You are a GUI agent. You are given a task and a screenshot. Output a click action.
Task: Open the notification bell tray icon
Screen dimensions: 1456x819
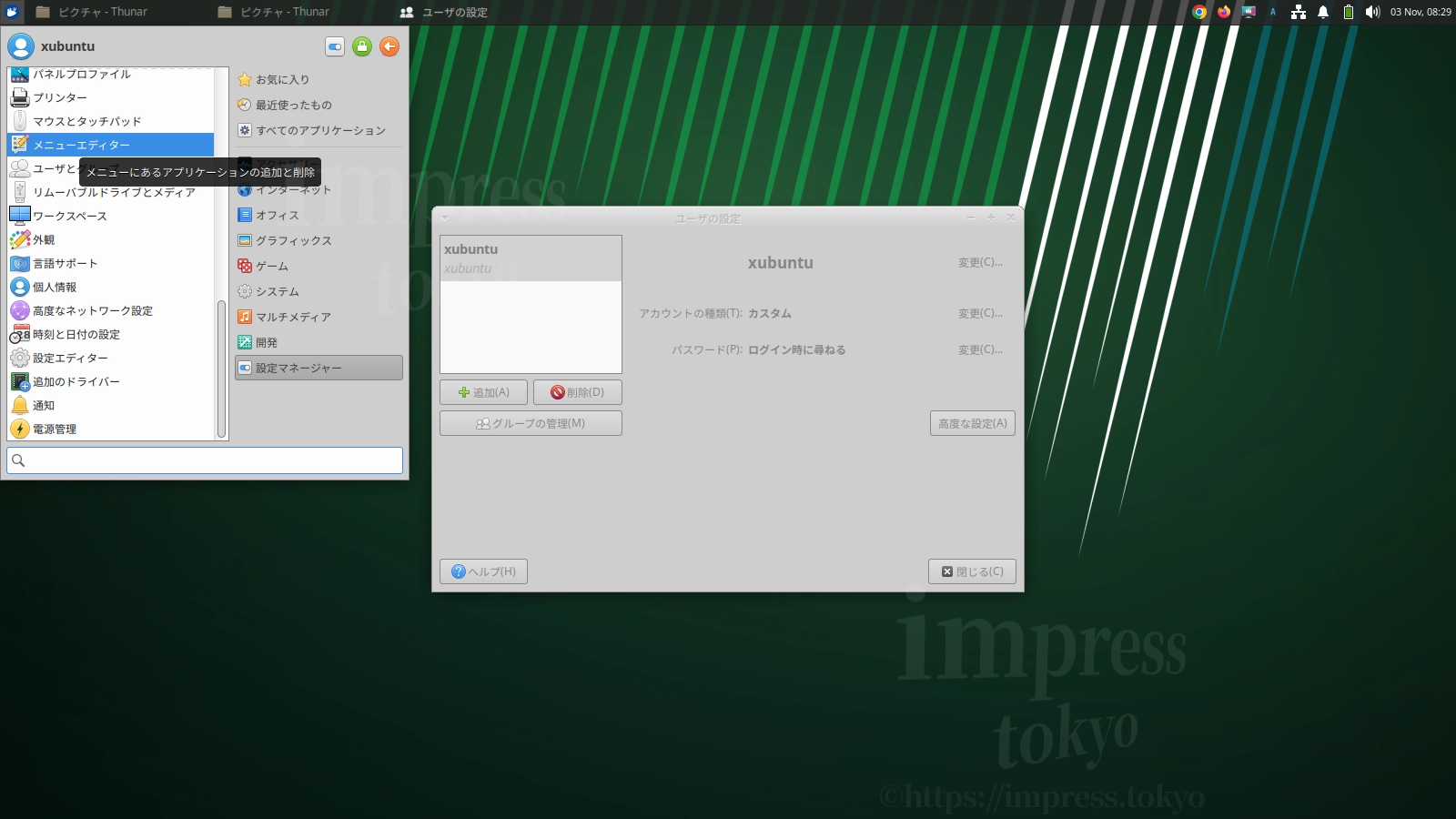tap(1323, 12)
